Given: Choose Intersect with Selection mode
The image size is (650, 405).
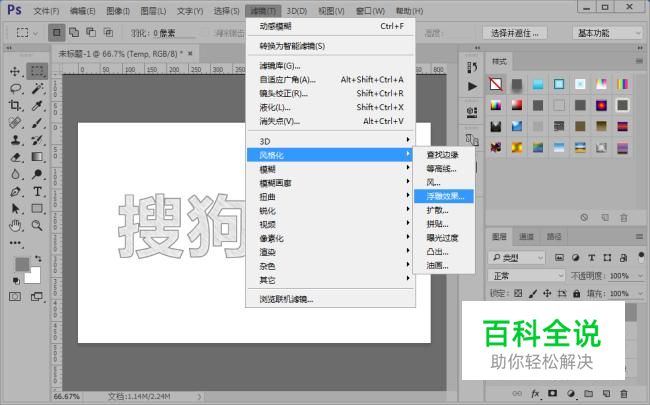Looking at the screenshot, I should tap(108, 32).
